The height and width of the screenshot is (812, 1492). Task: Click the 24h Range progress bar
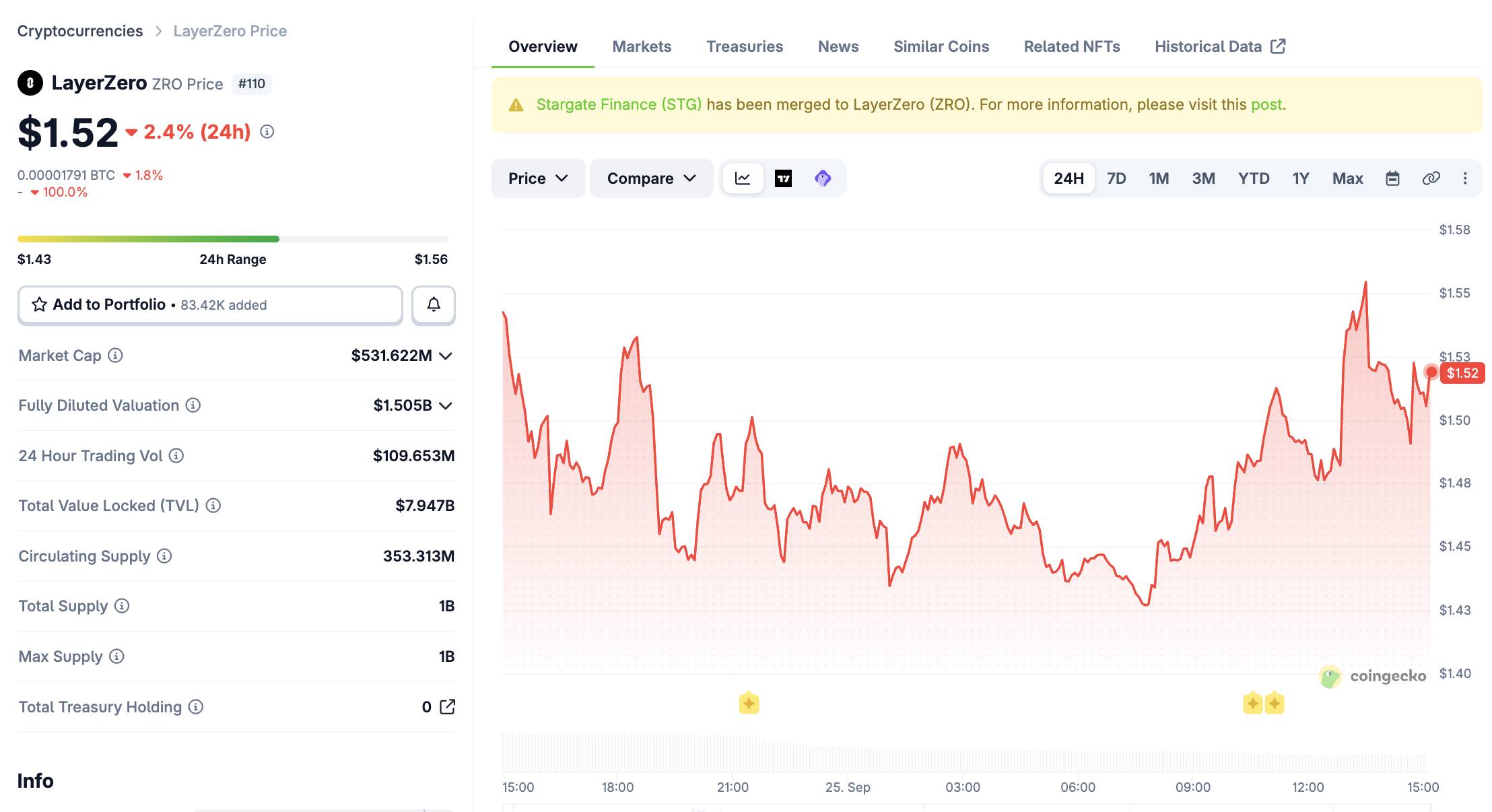tap(232, 239)
